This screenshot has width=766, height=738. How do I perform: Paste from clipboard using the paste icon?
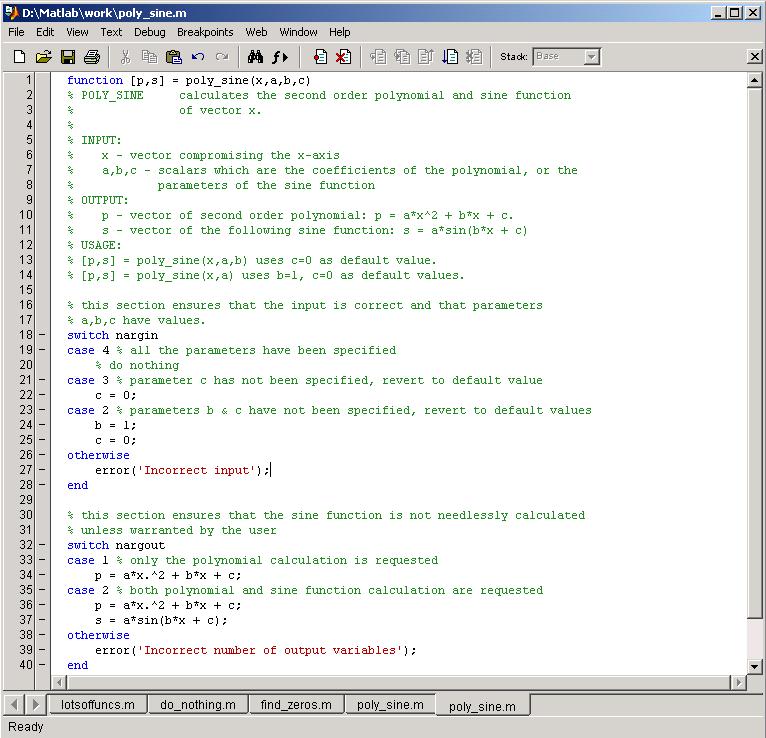(173, 57)
